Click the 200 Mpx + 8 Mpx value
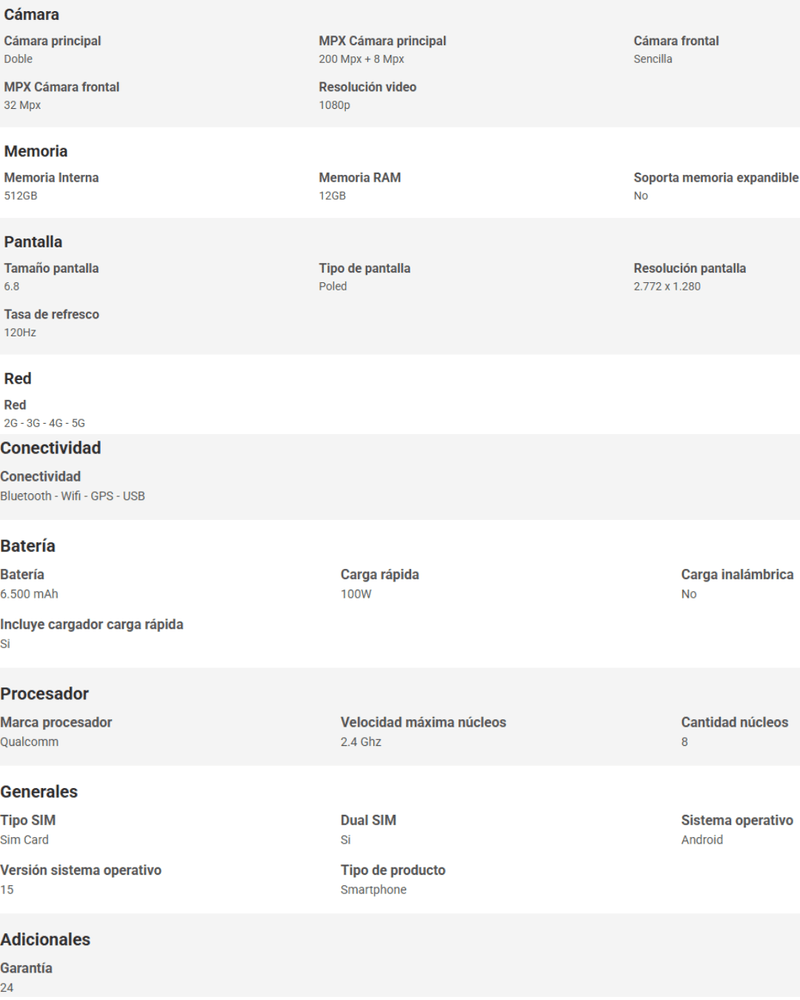The height and width of the screenshot is (1000, 800). (x=361, y=59)
